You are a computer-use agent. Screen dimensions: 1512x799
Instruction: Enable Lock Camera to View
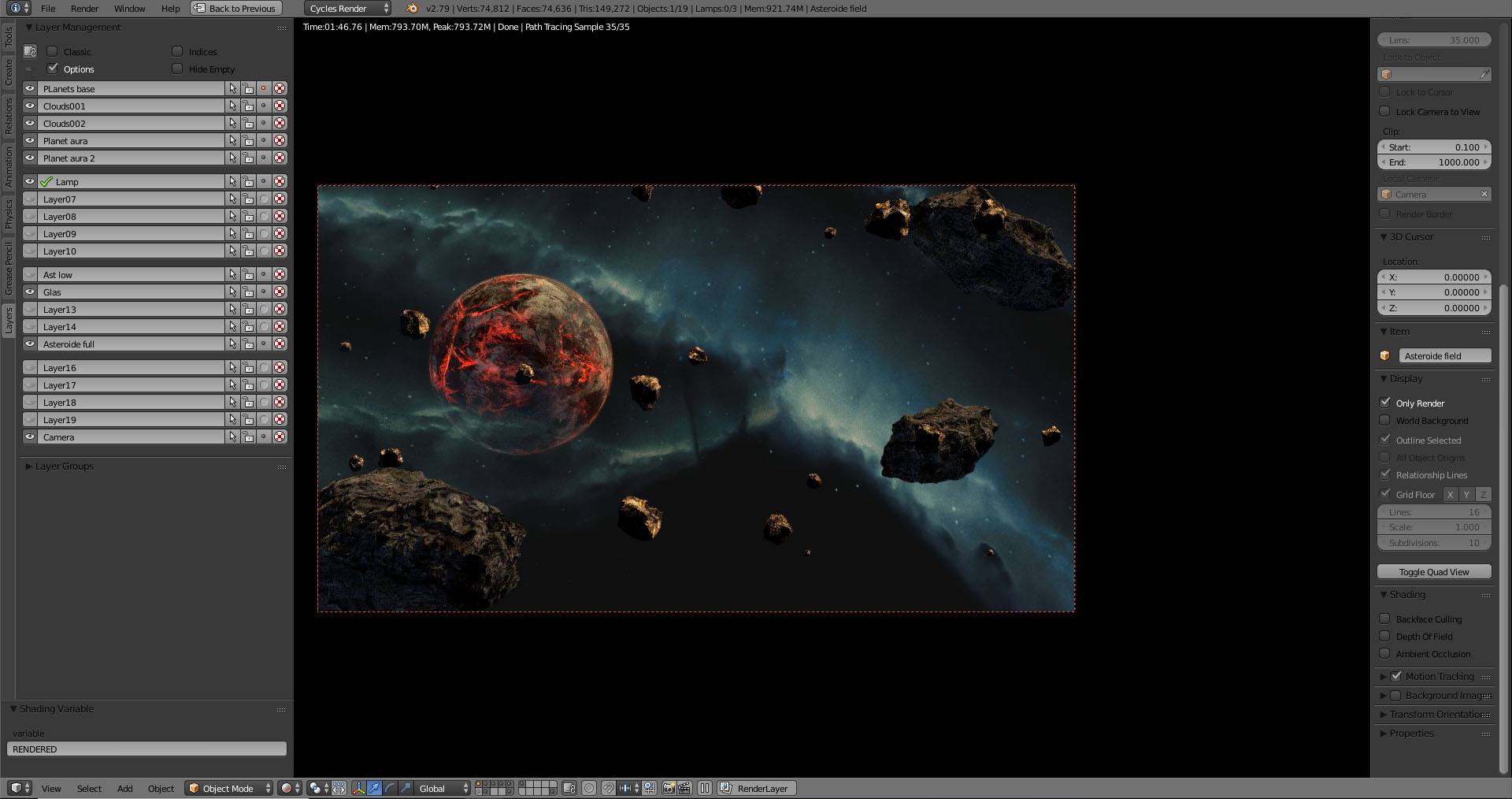point(1385,111)
